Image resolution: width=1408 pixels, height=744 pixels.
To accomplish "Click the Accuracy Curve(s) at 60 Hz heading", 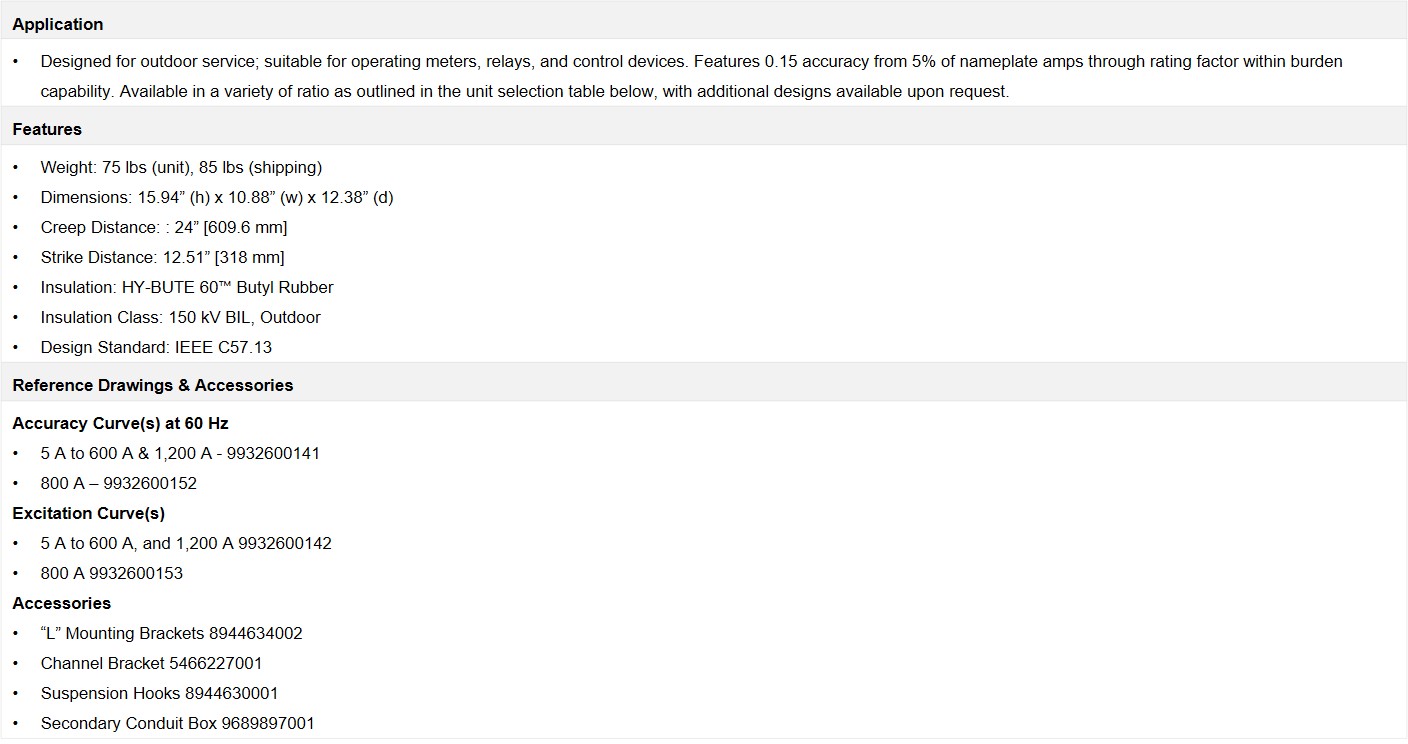I will coord(120,423).
